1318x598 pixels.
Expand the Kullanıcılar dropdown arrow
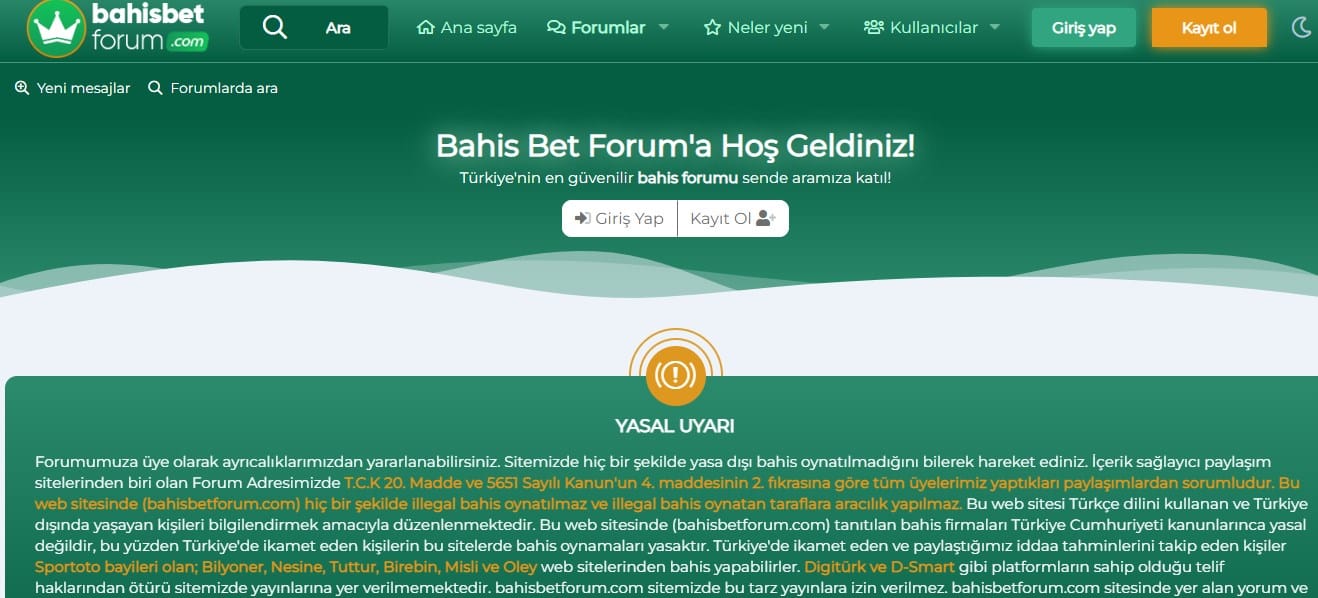coord(995,27)
